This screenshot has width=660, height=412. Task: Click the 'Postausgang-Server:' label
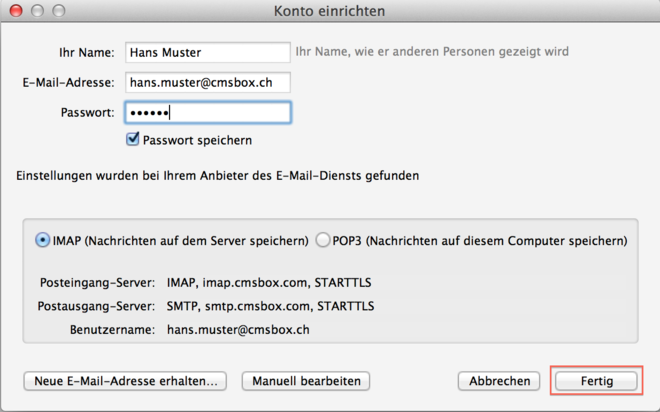(96, 306)
